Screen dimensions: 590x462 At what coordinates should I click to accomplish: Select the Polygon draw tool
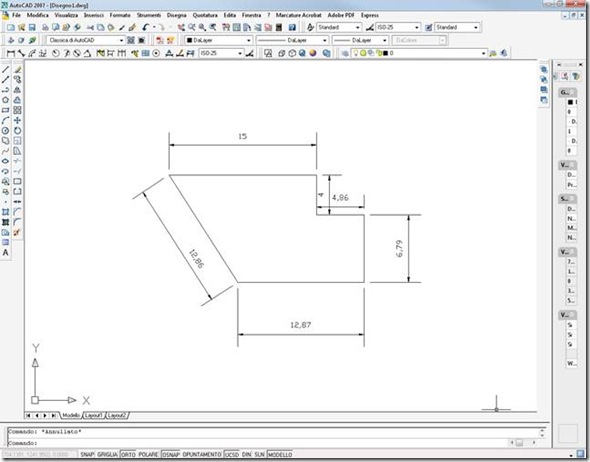[x=5, y=100]
